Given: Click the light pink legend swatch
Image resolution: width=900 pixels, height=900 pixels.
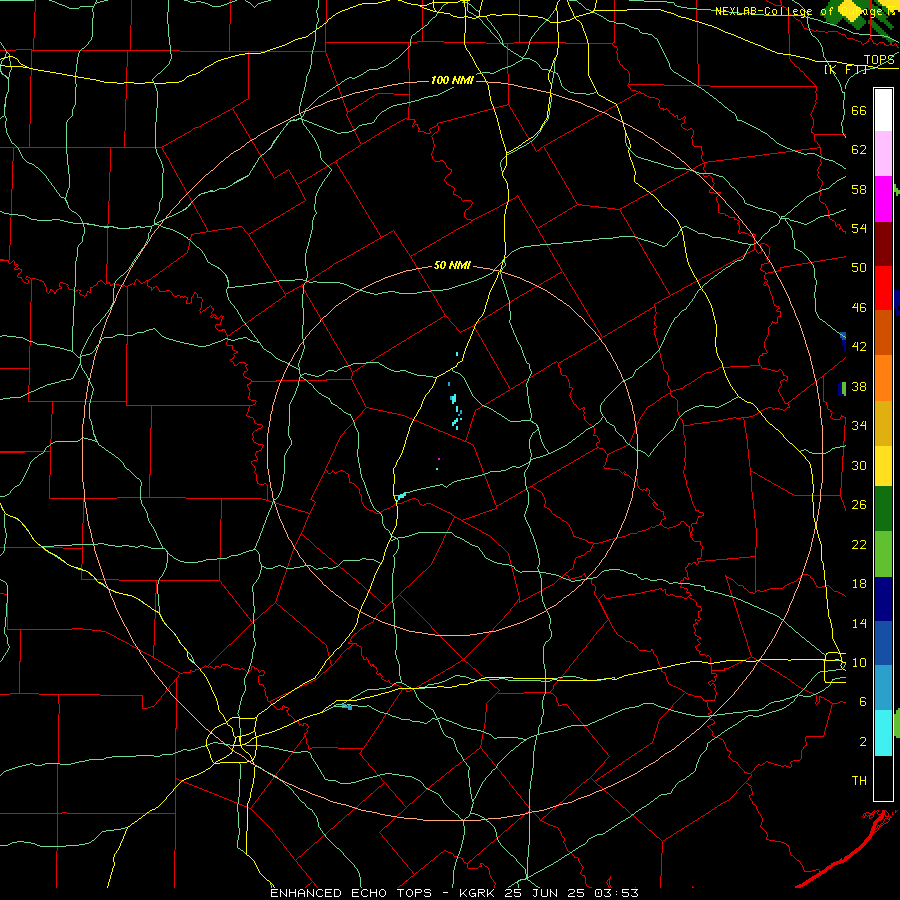Looking at the screenshot, I should coord(883,154).
